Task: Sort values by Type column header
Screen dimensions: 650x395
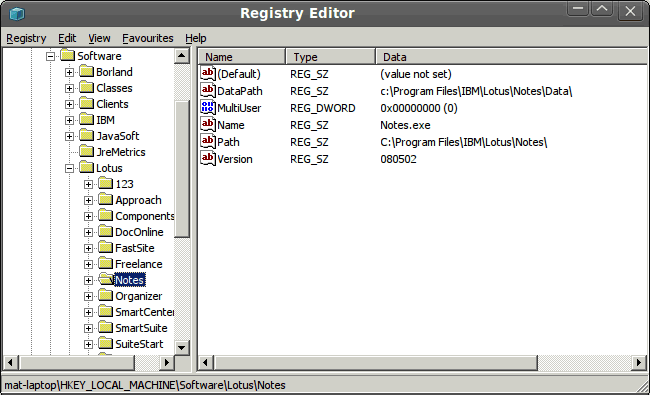Action: (330, 56)
